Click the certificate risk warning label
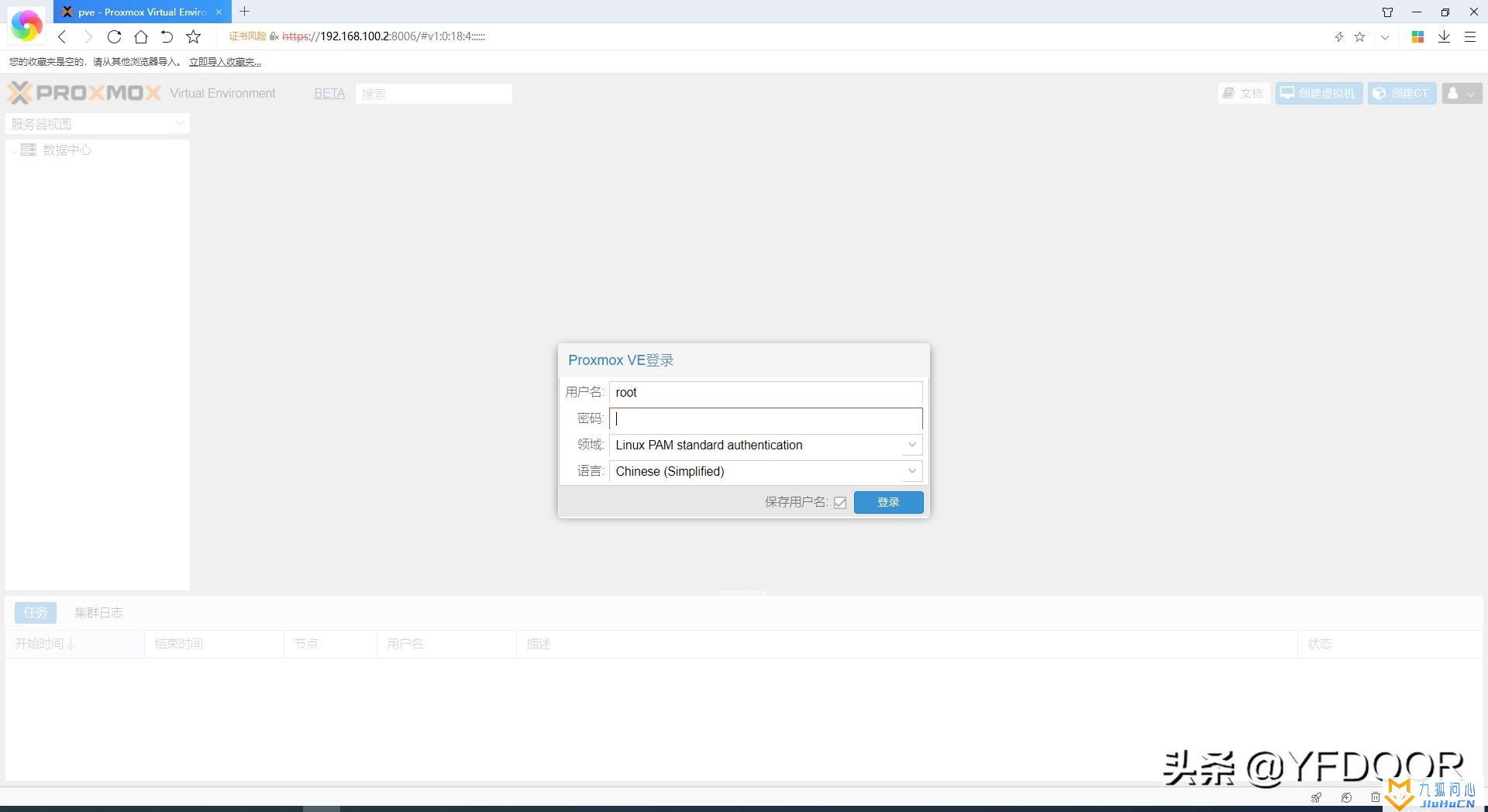The image size is (1488, 812). tap(247, 36)
